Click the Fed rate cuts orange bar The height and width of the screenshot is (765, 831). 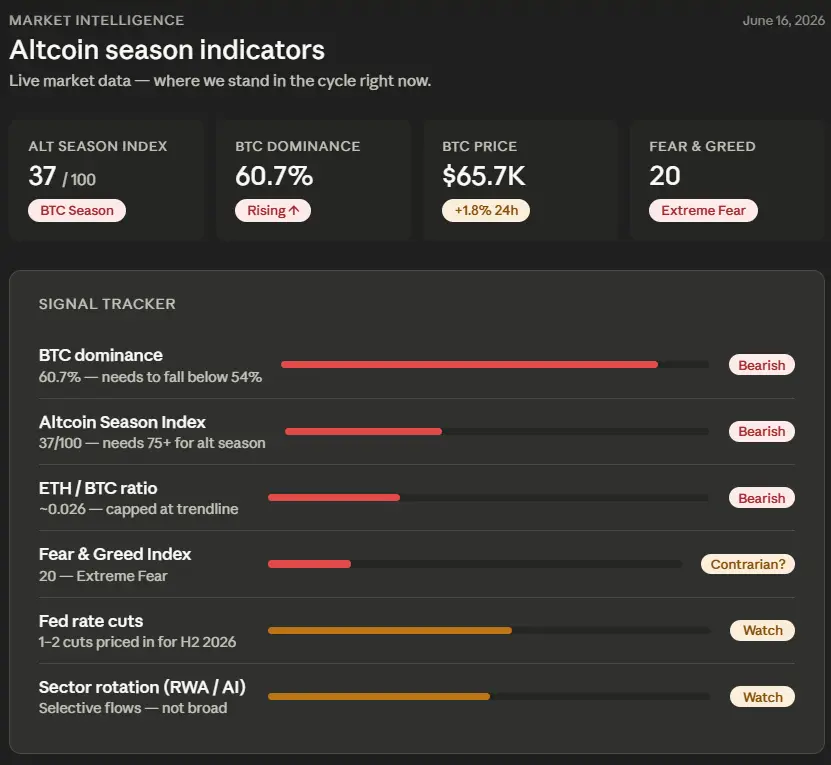click(390, 630)
